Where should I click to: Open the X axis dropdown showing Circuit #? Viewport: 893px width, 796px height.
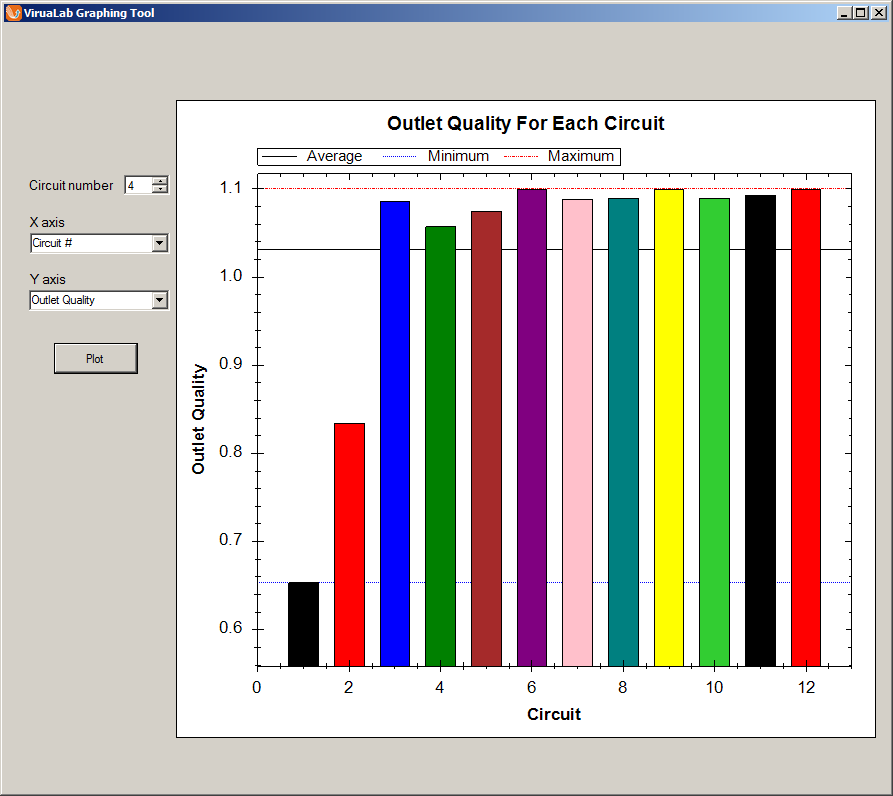point(159,243)
